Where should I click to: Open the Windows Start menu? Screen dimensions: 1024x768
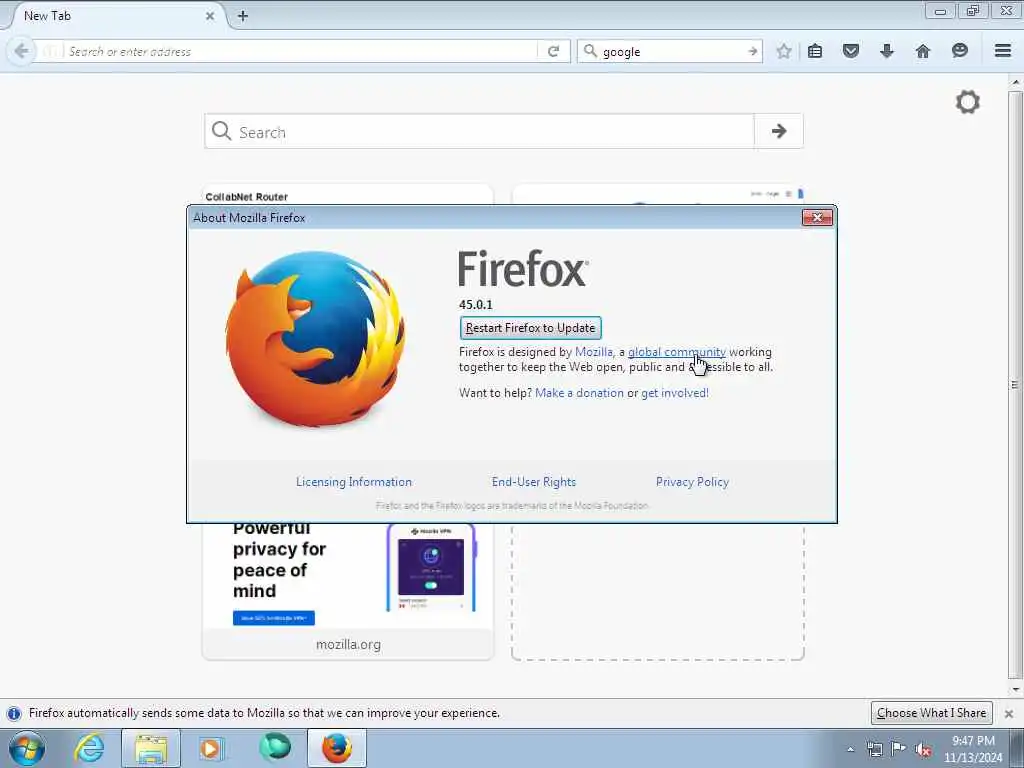click(27, 748)
